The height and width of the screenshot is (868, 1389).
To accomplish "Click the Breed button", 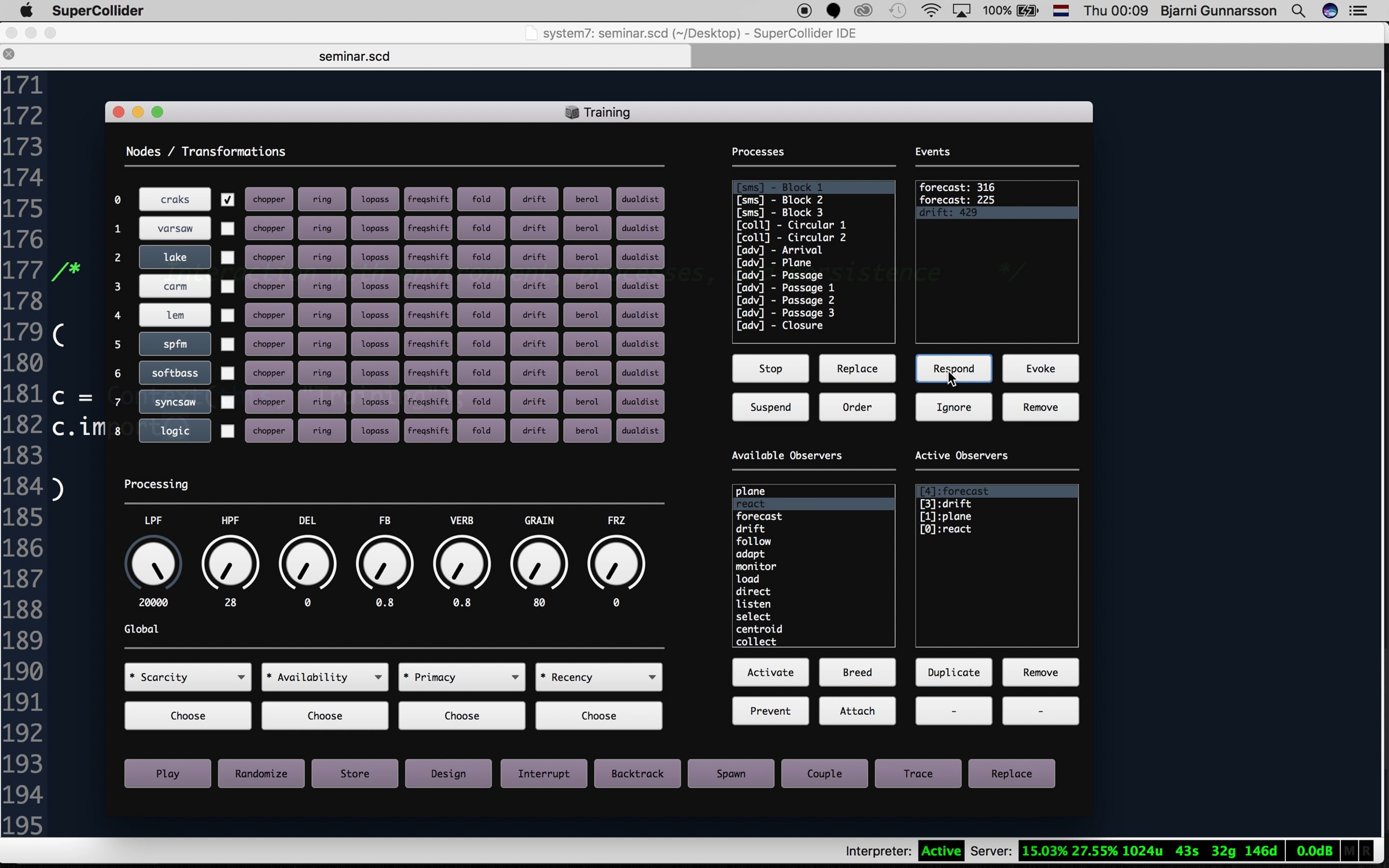I will [x=857, y=672].
